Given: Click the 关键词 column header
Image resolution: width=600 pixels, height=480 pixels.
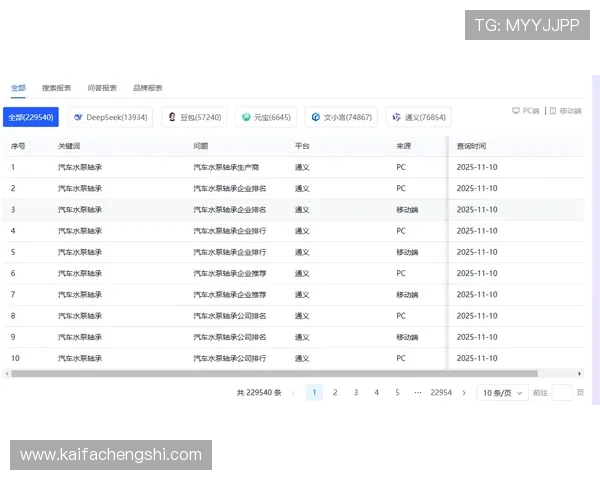Looking at the screenshot, I should pyautogui.click(x=69, y=146).
